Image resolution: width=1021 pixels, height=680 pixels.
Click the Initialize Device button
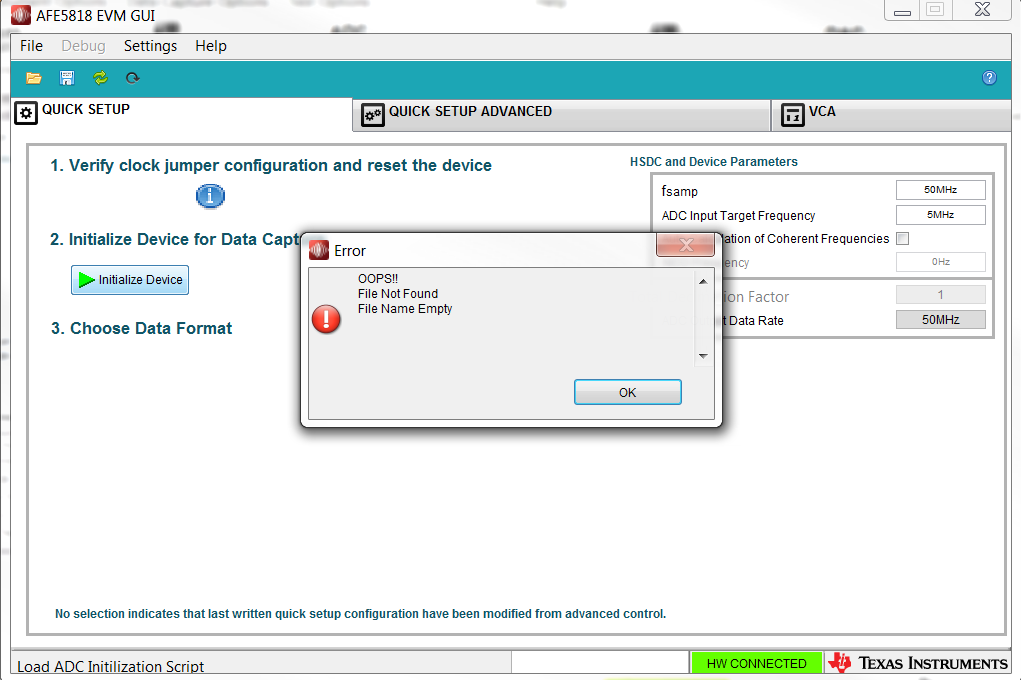point(130,279)
